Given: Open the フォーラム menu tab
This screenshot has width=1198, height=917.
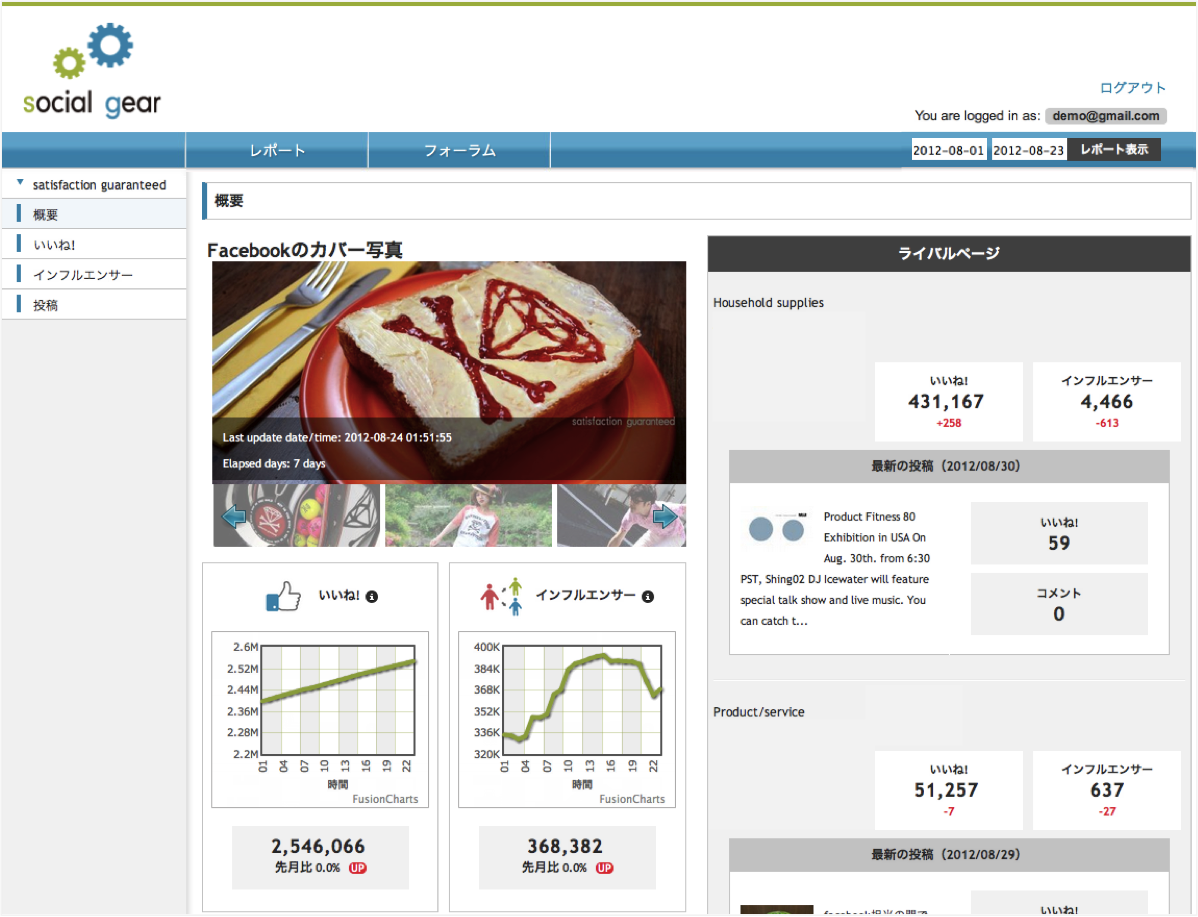Looking at the screenshot, I should coord(460,150).
